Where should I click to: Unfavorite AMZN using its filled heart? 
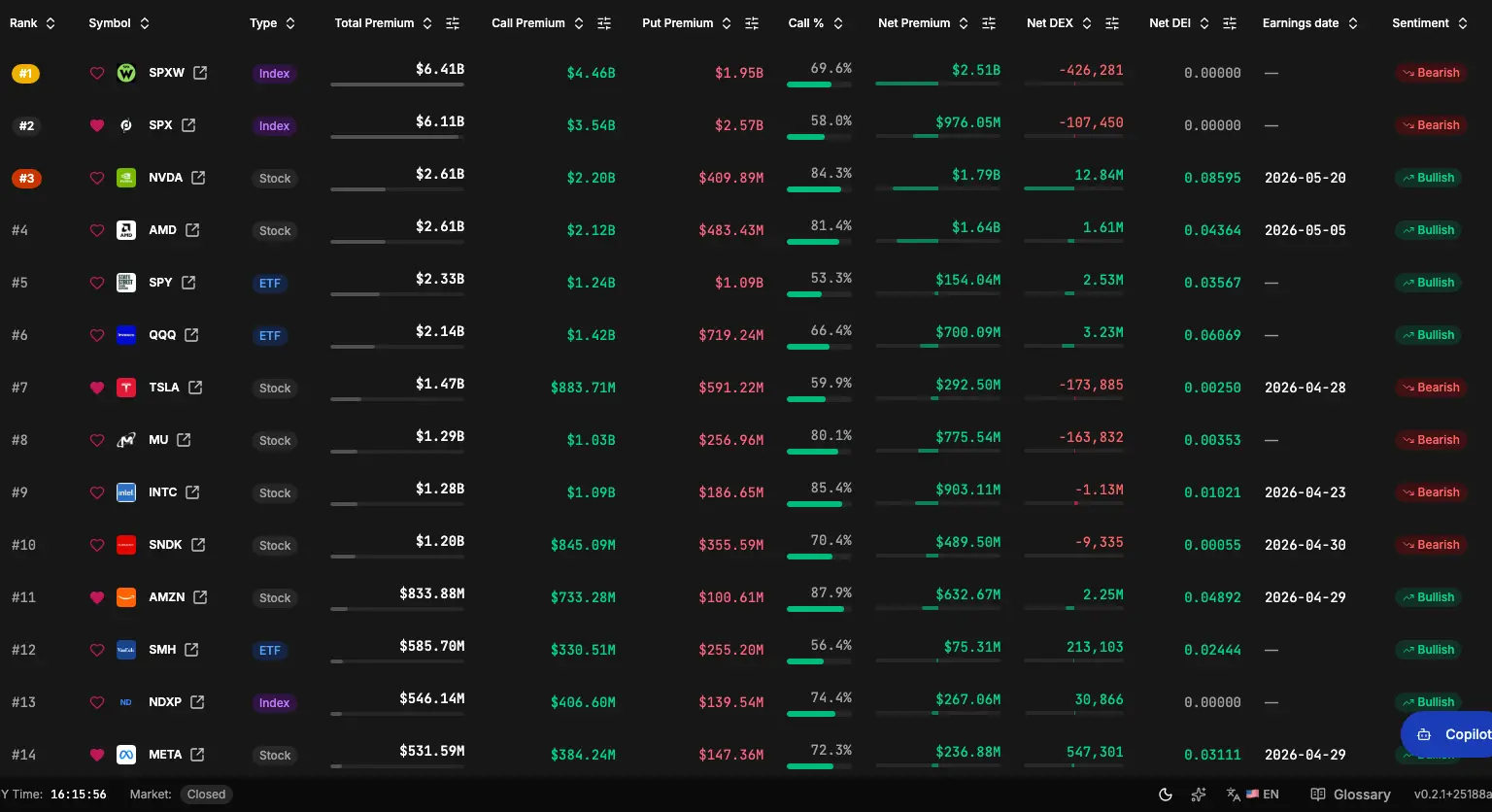[97, 597]
